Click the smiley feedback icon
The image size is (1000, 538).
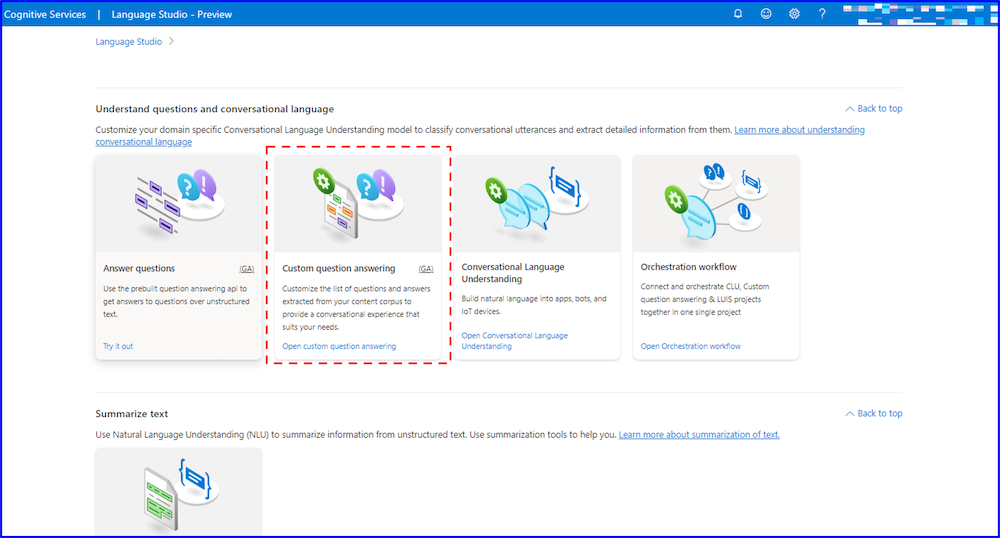(x=766, y=13)
